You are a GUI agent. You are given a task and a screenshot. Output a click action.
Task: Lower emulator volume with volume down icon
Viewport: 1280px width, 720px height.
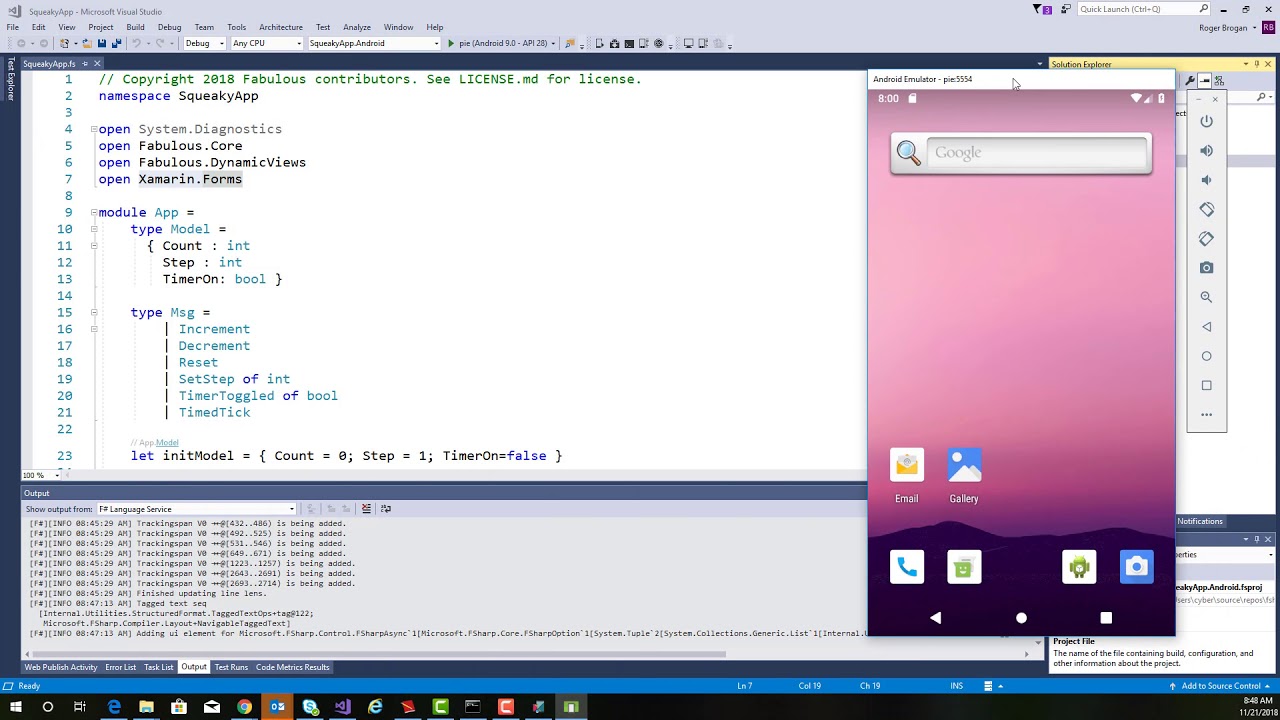[1206, 180]
